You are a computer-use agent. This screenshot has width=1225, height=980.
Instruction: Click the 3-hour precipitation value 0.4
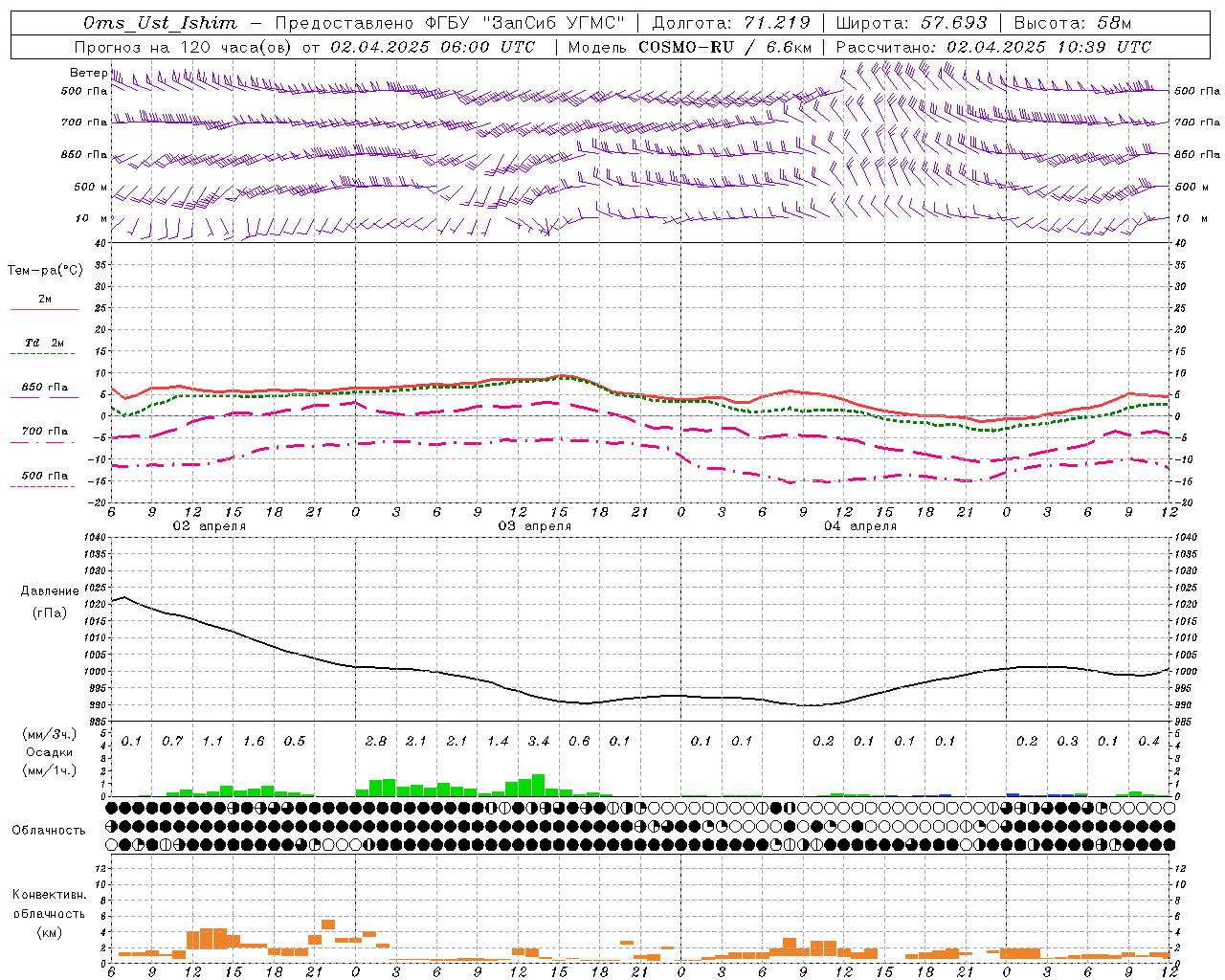[1148, 741]
